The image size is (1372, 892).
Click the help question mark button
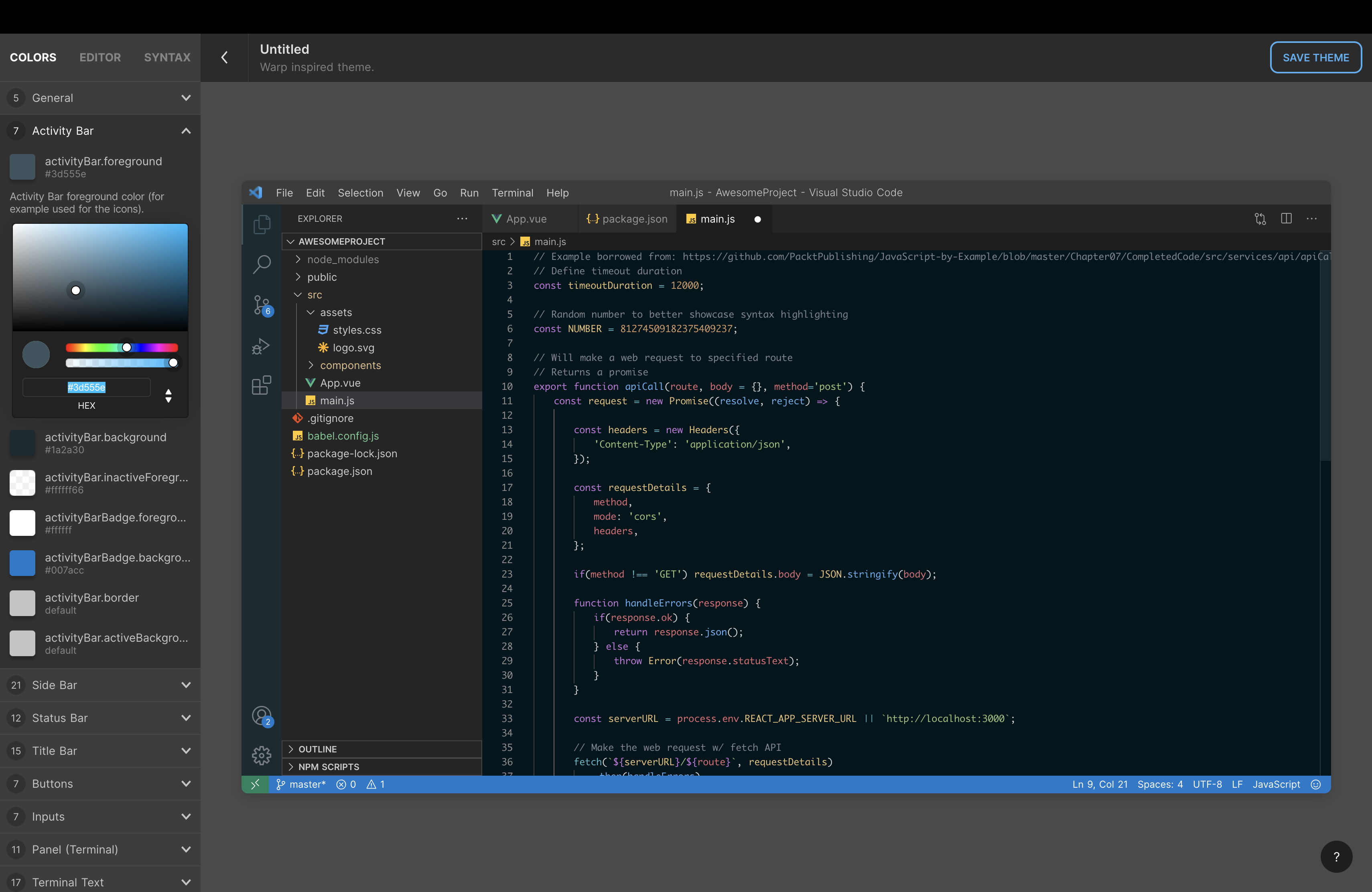1336,856
